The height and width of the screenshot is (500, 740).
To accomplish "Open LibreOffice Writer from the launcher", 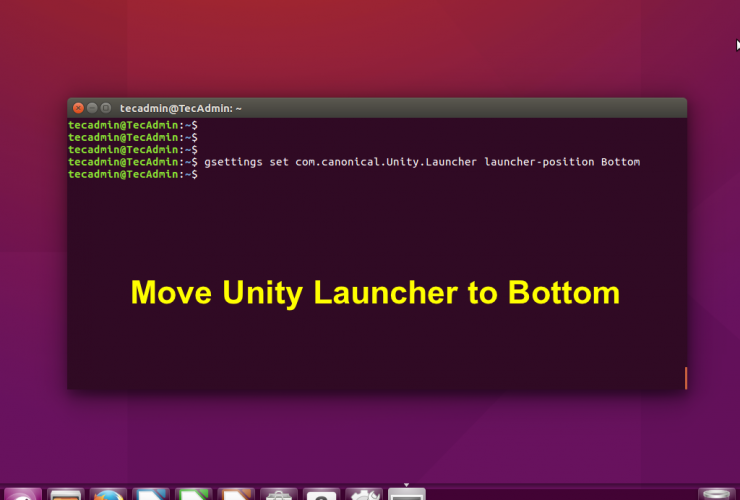I will pos(151,493).
